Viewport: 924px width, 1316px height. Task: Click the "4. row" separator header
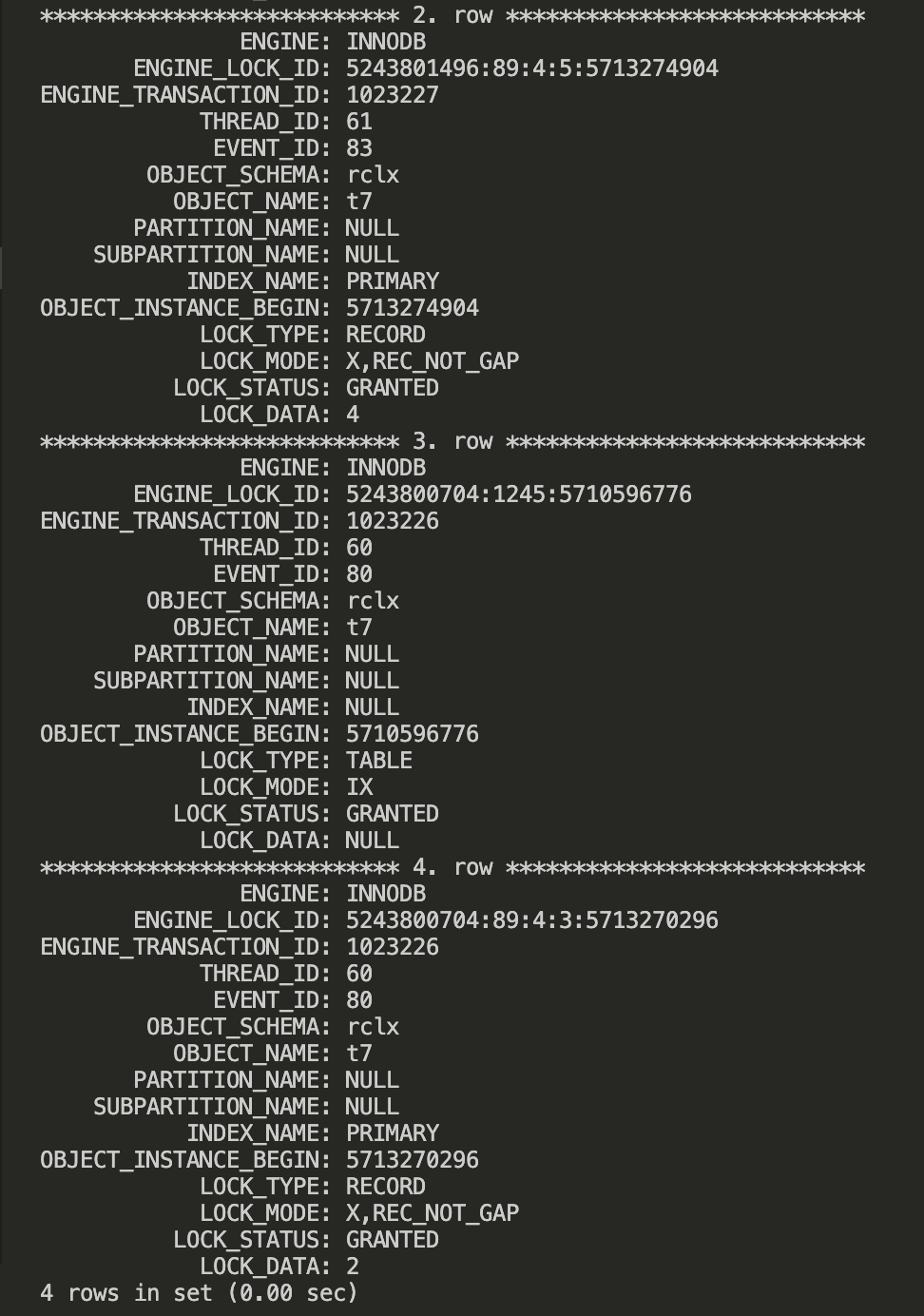point(452,868)
